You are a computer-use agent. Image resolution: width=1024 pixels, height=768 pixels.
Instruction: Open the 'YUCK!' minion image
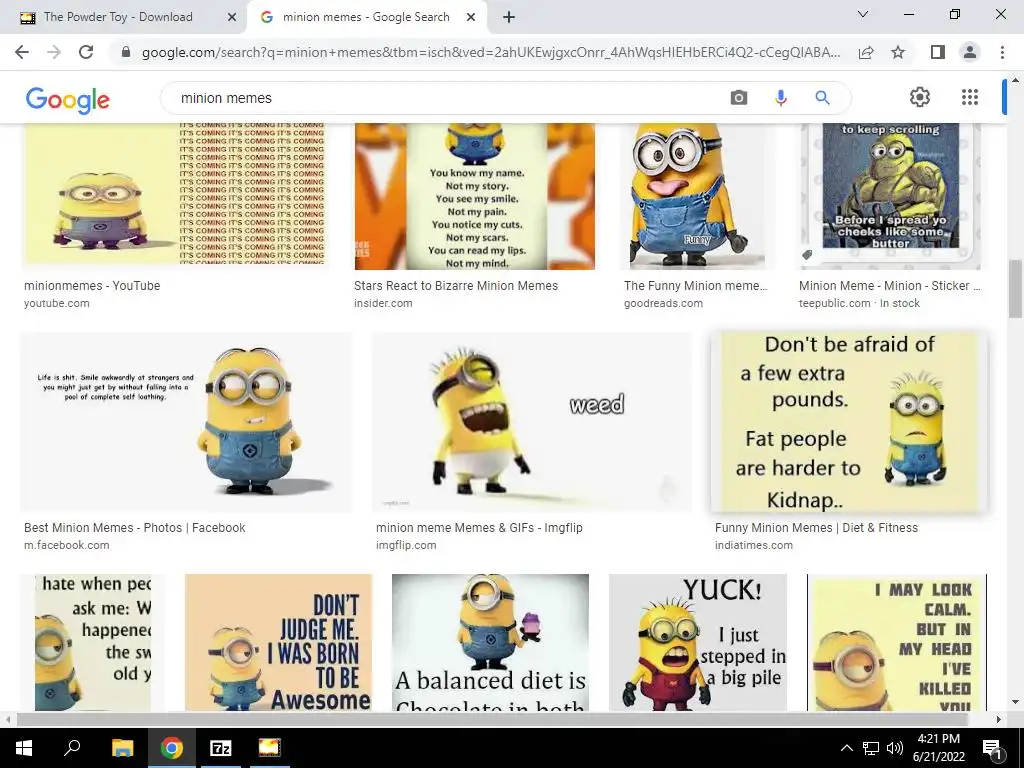(698, 643)
